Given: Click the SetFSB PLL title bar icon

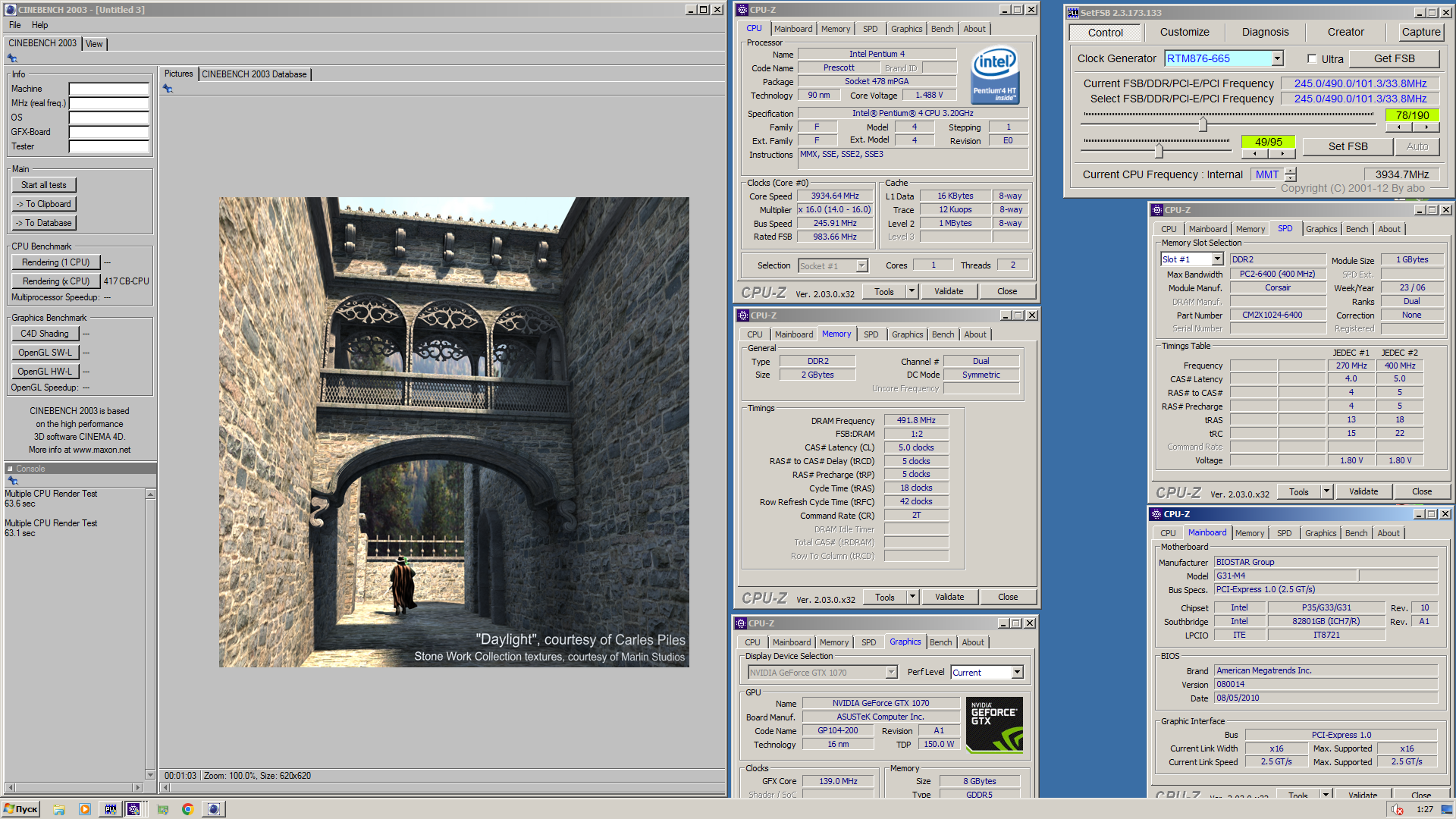Looking at the screenshot, I should click(x=1072, y=13).
